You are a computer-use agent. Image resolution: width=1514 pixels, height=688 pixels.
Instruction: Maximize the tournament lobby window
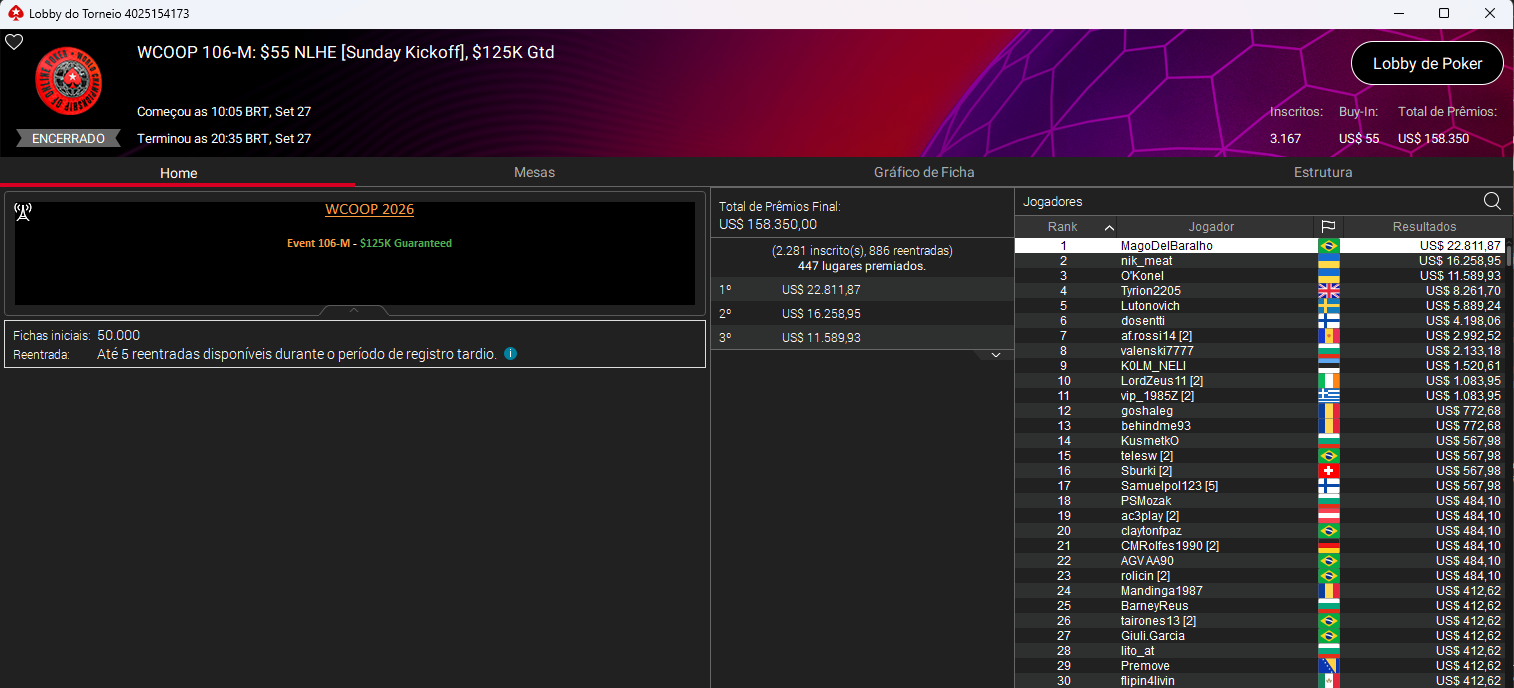tap(1443, 13)
